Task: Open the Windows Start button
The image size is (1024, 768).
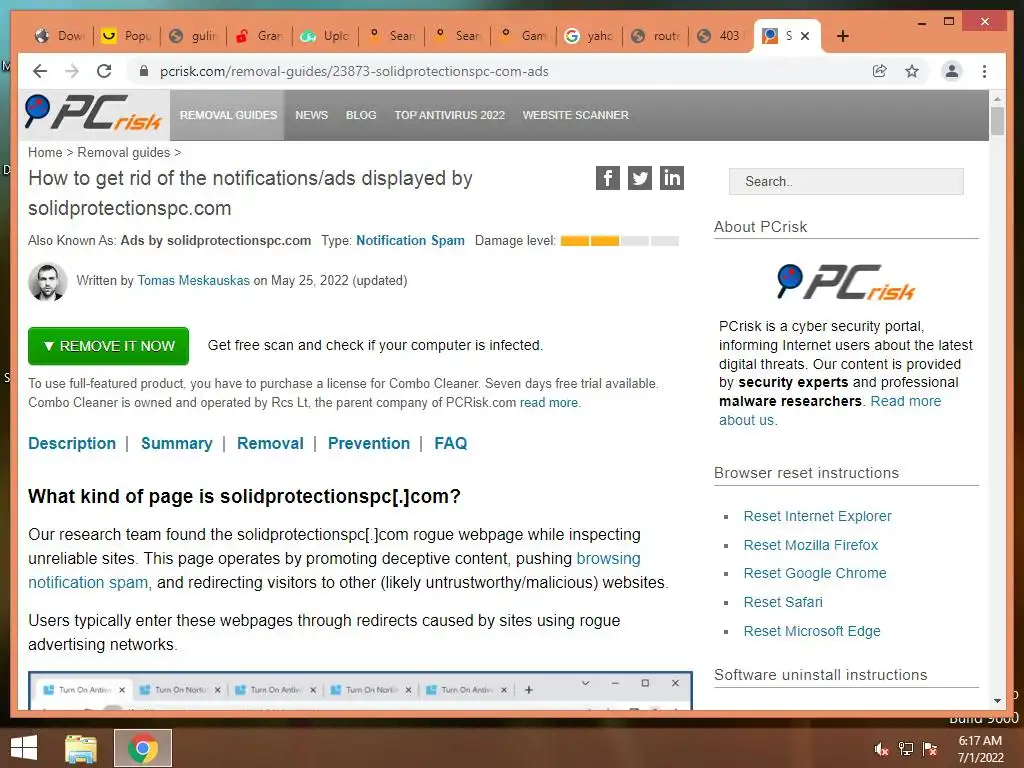Action: click(x=24, y=748)
